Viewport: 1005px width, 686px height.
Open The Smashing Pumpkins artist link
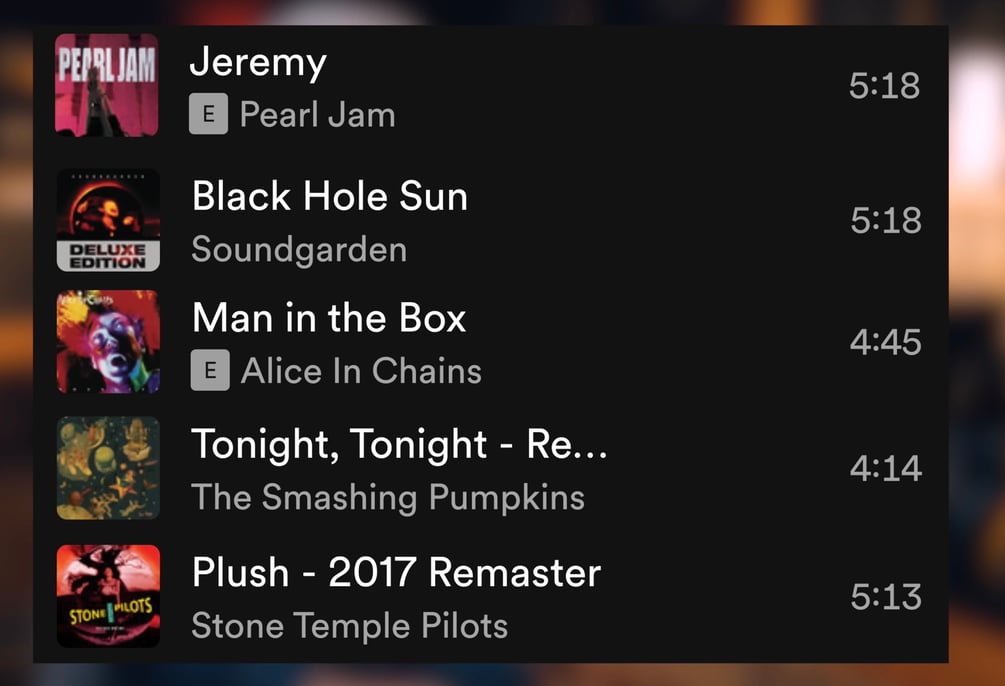point(388,498)
